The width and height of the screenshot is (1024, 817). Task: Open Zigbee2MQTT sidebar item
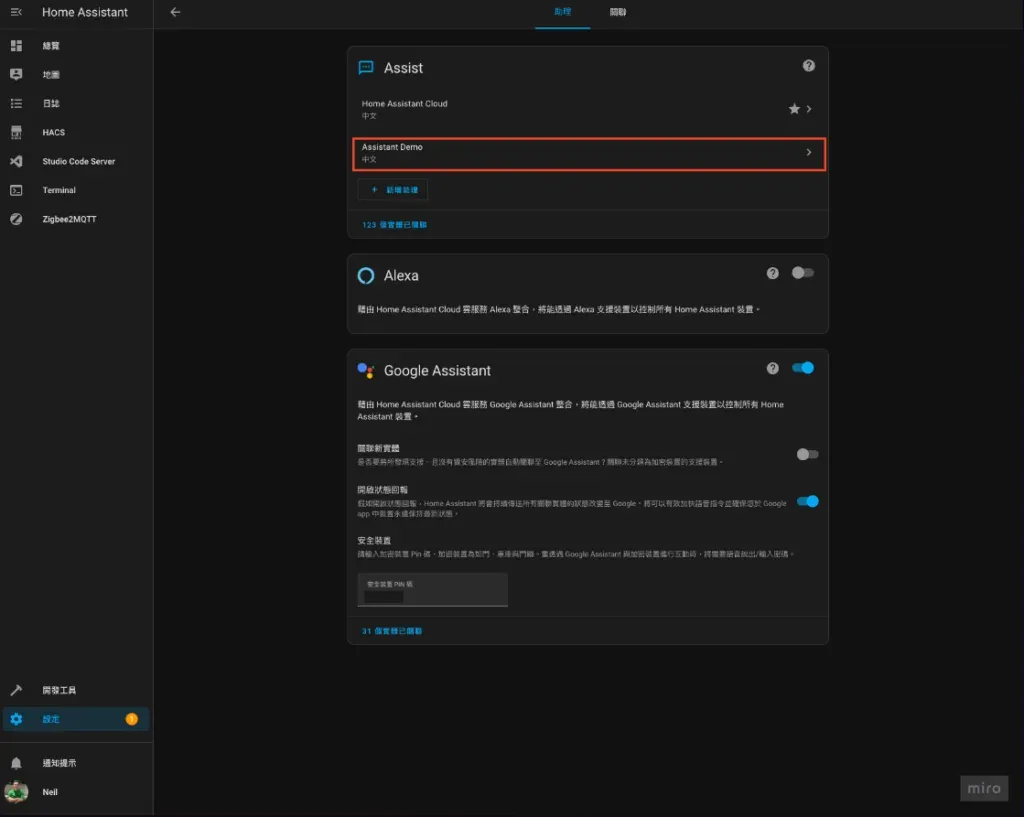(69, 219)
